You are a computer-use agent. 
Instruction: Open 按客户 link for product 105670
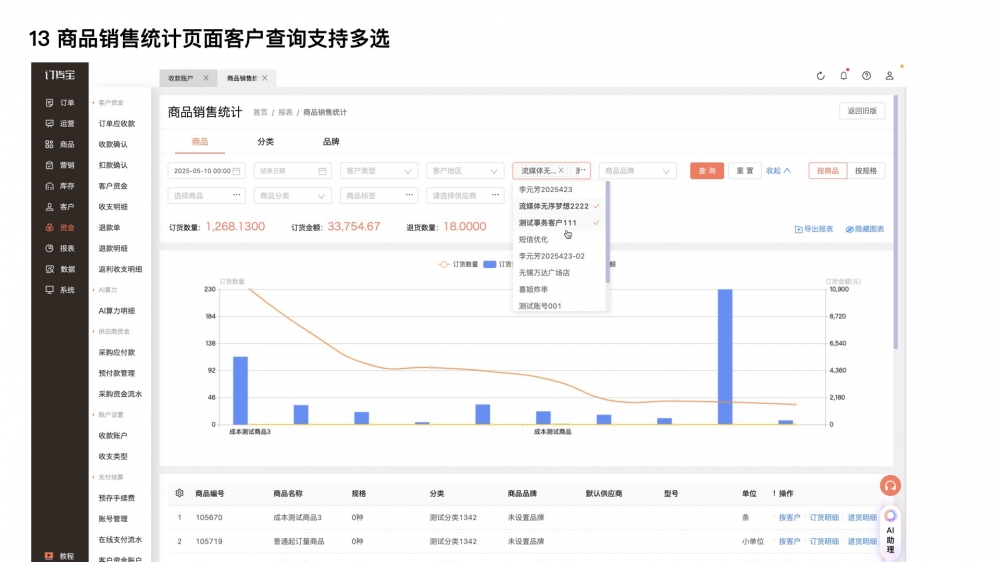789,518
